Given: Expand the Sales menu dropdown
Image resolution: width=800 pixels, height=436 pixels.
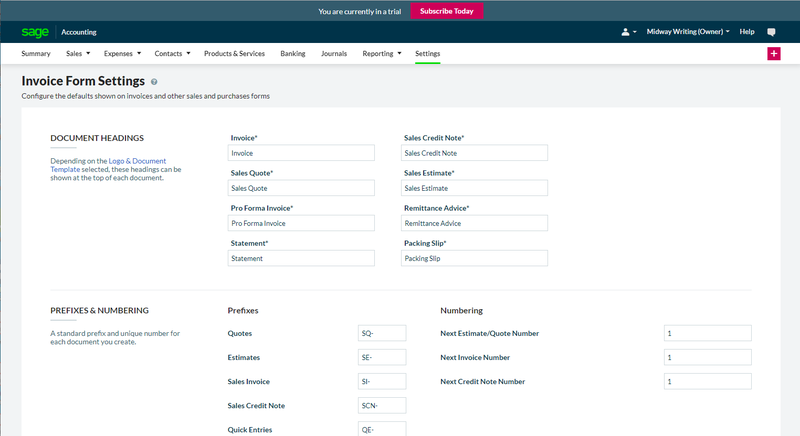Looking at the screenshot, I should click(x=78, y=54).
